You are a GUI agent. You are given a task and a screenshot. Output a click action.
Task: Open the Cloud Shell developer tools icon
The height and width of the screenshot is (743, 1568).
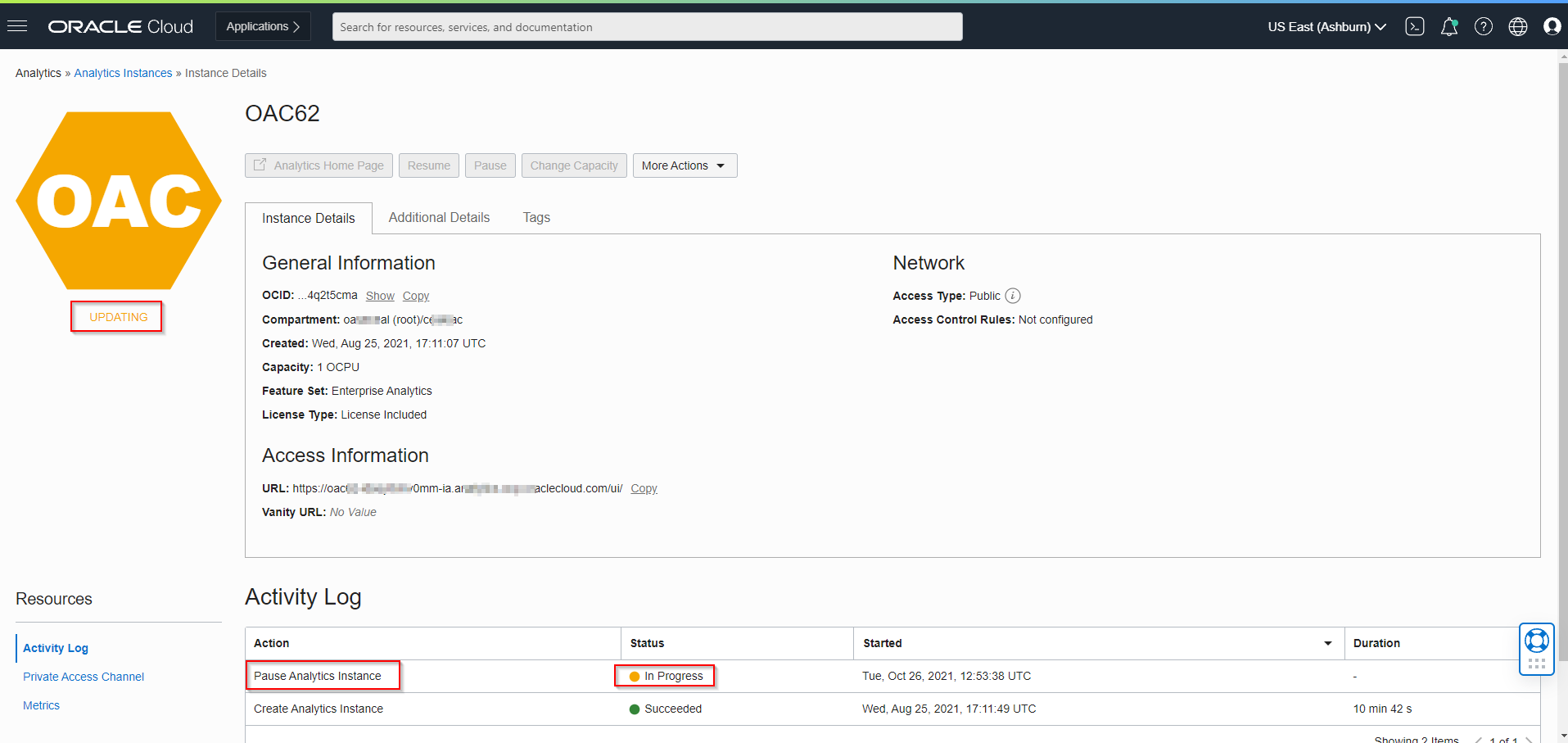point(1414,26)
